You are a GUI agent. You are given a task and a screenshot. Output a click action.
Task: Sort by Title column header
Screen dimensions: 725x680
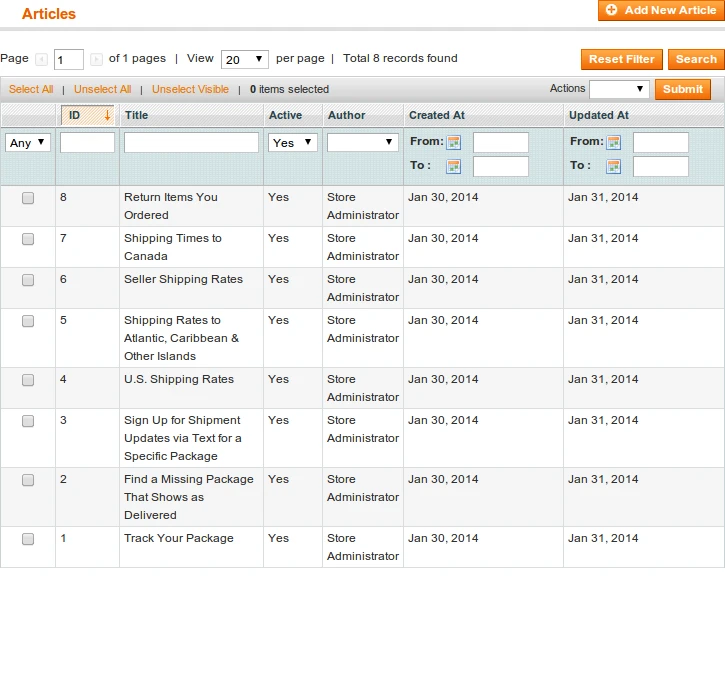[136, 116]
